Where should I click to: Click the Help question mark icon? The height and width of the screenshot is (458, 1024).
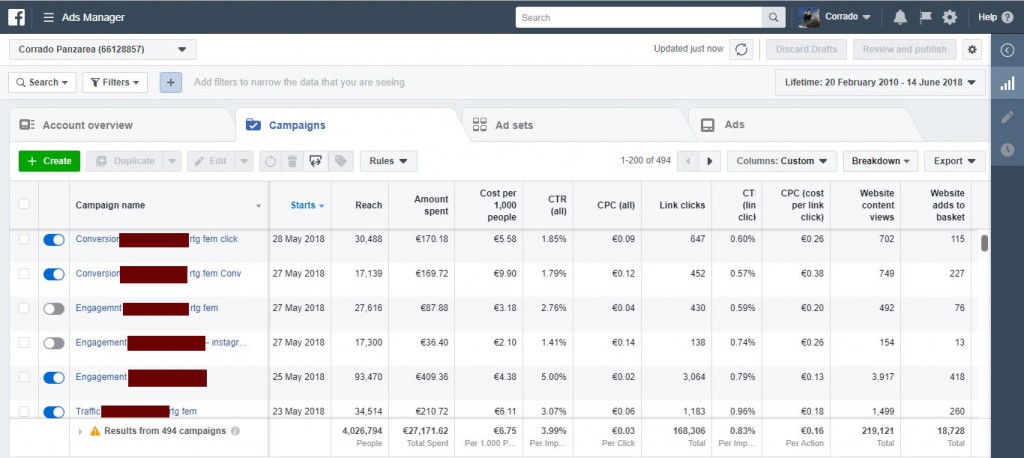(x=1007, y=18)
